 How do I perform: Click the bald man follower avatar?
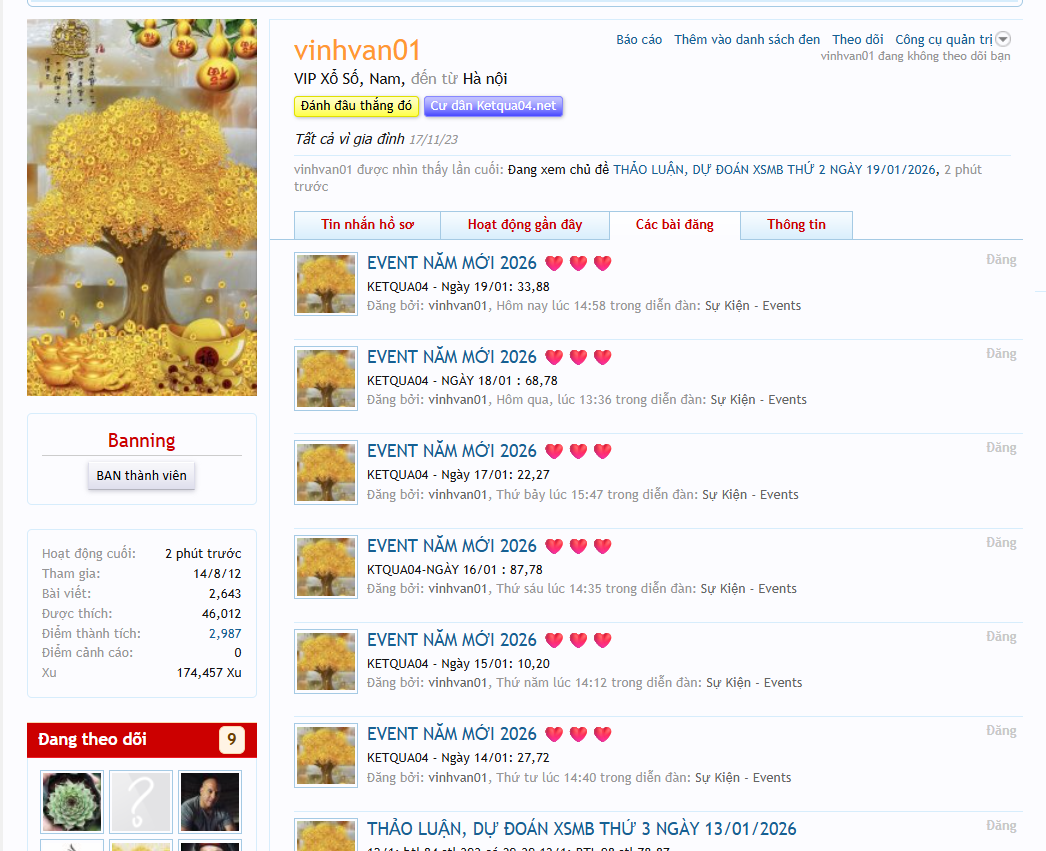(x=210, y=801)
